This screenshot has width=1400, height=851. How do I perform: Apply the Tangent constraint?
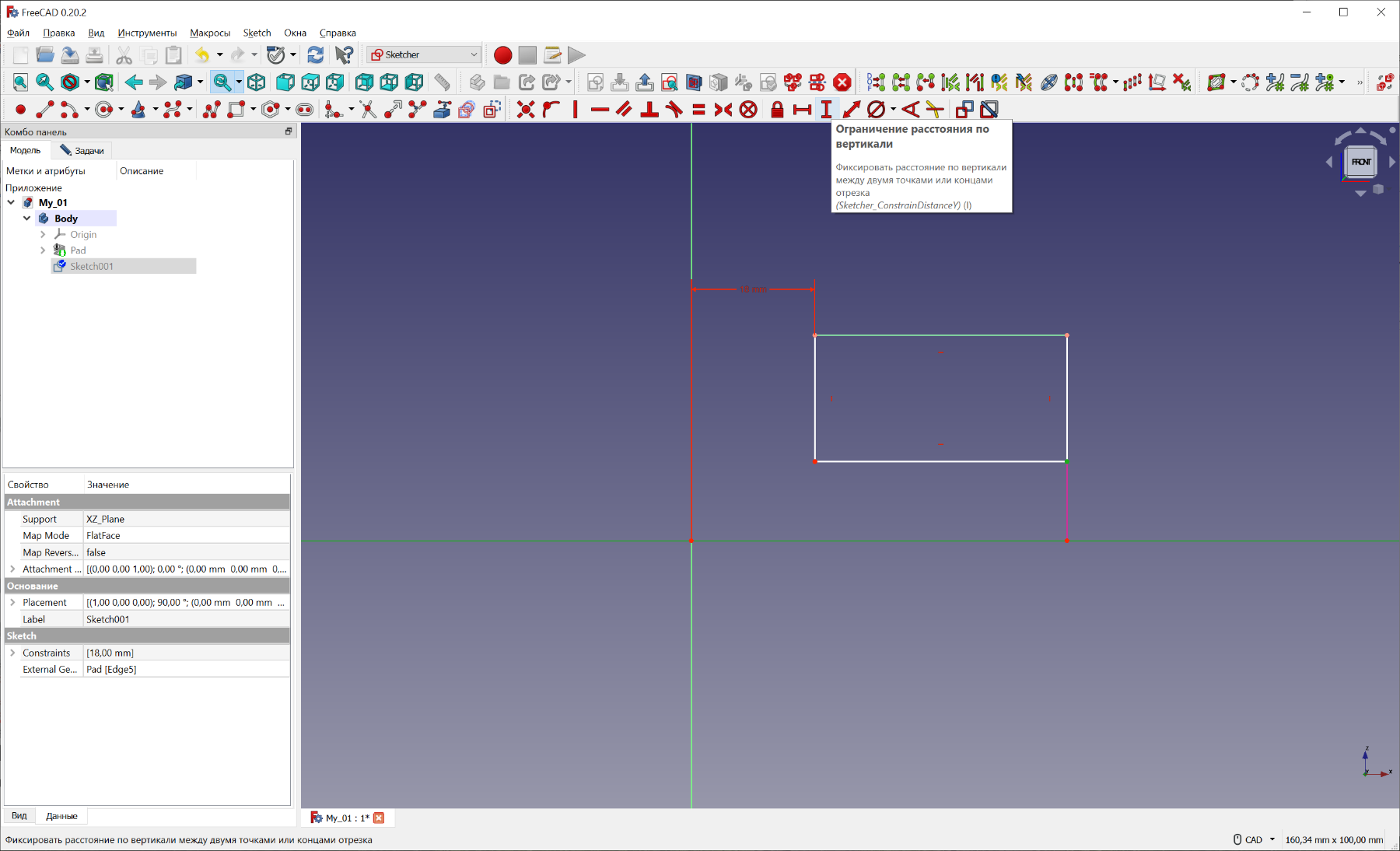coord(674,110)
